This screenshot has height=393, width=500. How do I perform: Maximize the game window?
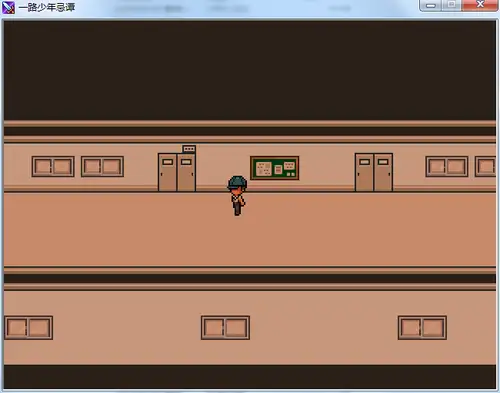pyautogui.click(x=451, y=5)
